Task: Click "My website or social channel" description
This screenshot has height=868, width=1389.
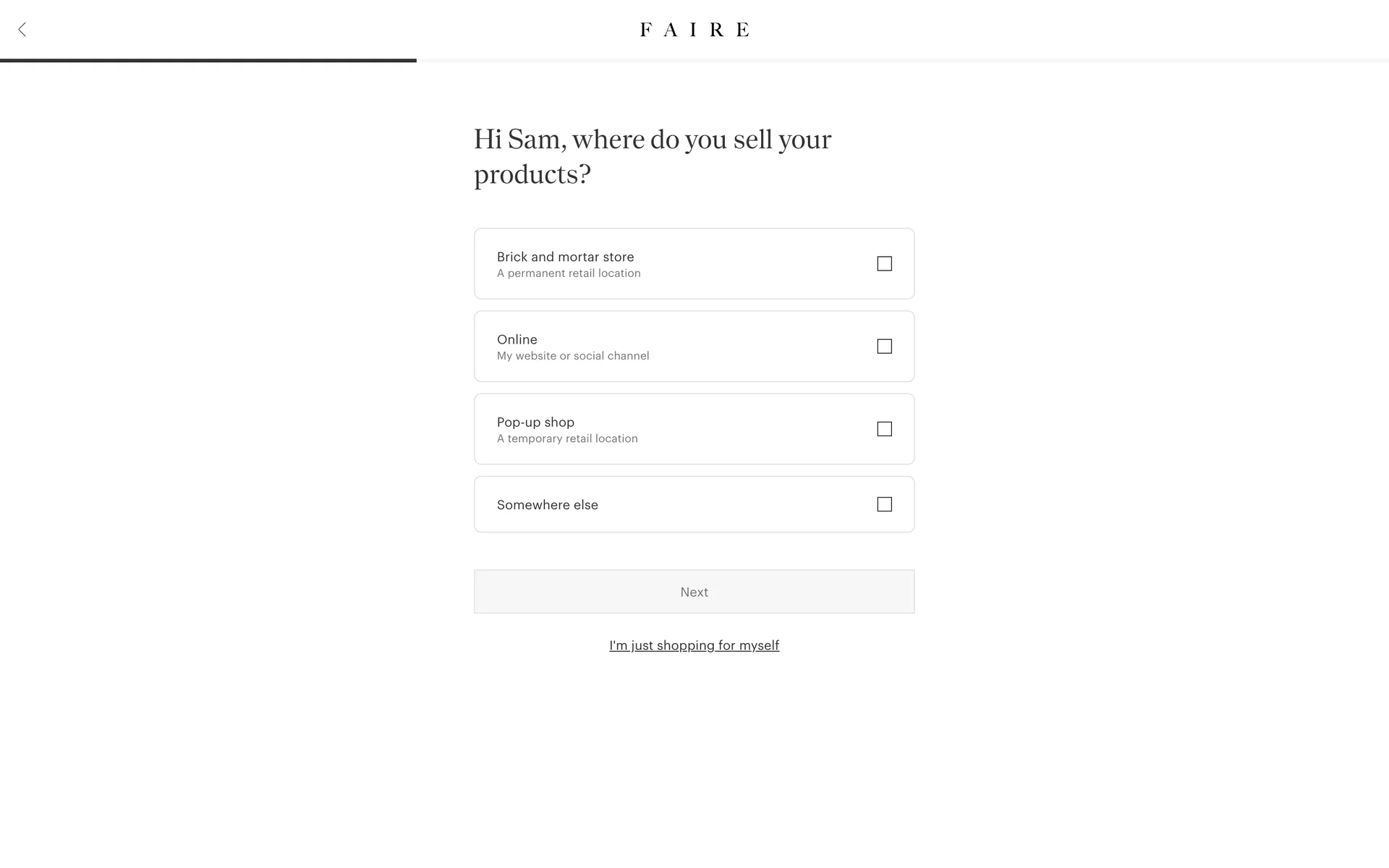Action: click(x=573, y=356)
